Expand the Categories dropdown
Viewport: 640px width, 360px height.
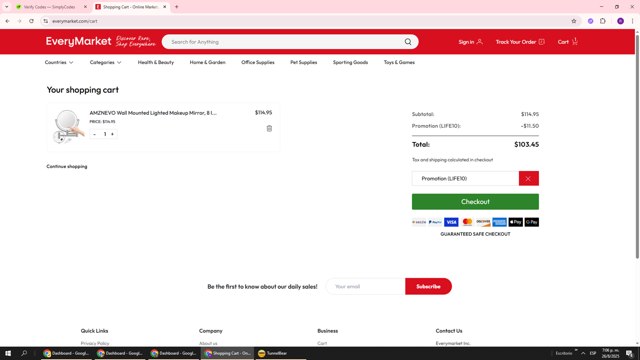(x=105, y=62)
